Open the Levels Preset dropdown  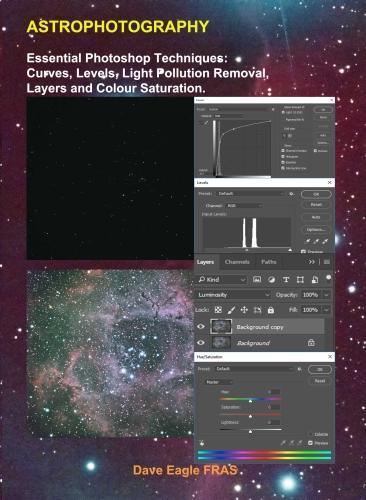coord(250,194)
